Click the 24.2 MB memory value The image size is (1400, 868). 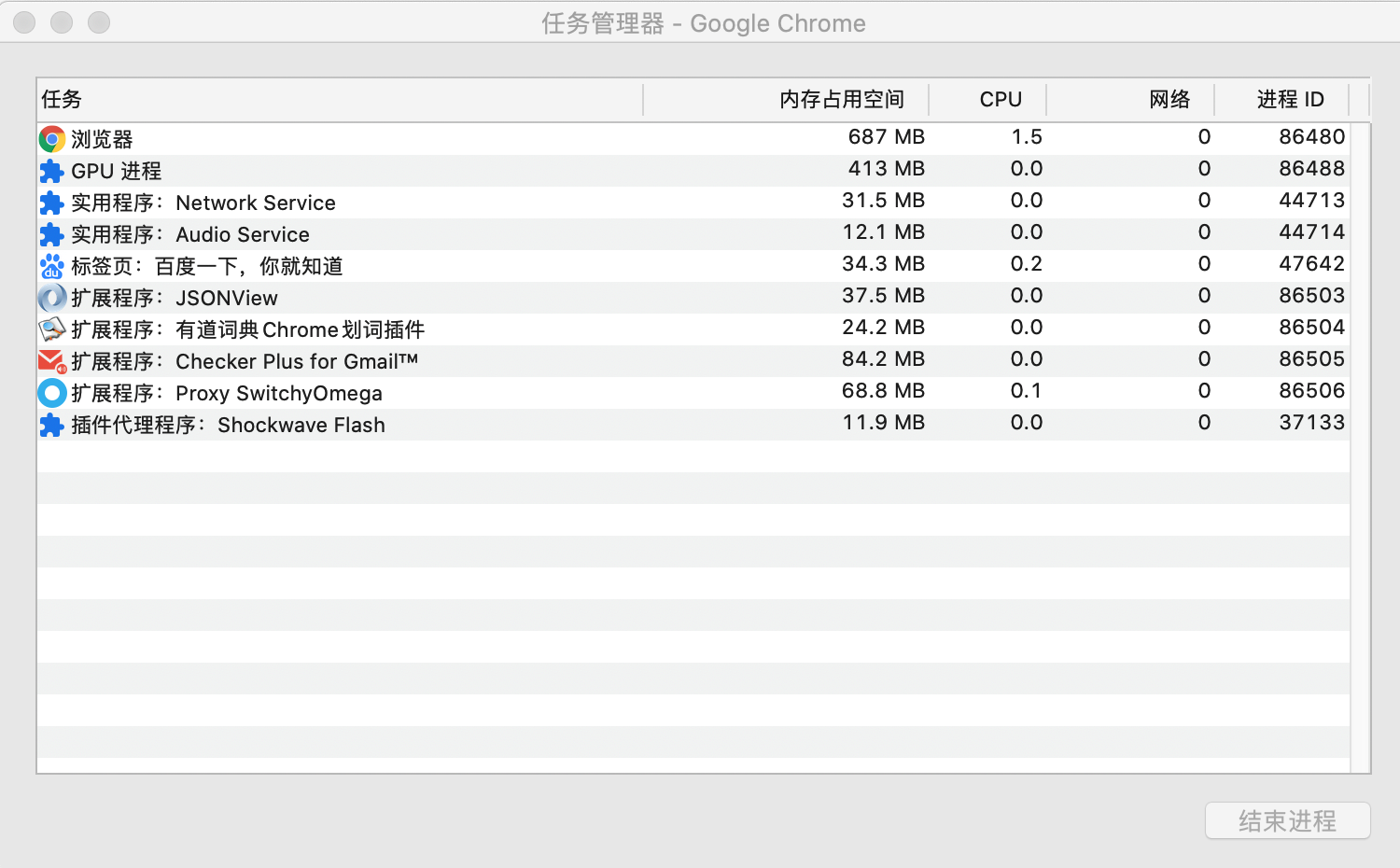pyautogui.click(x=883, y=328)
